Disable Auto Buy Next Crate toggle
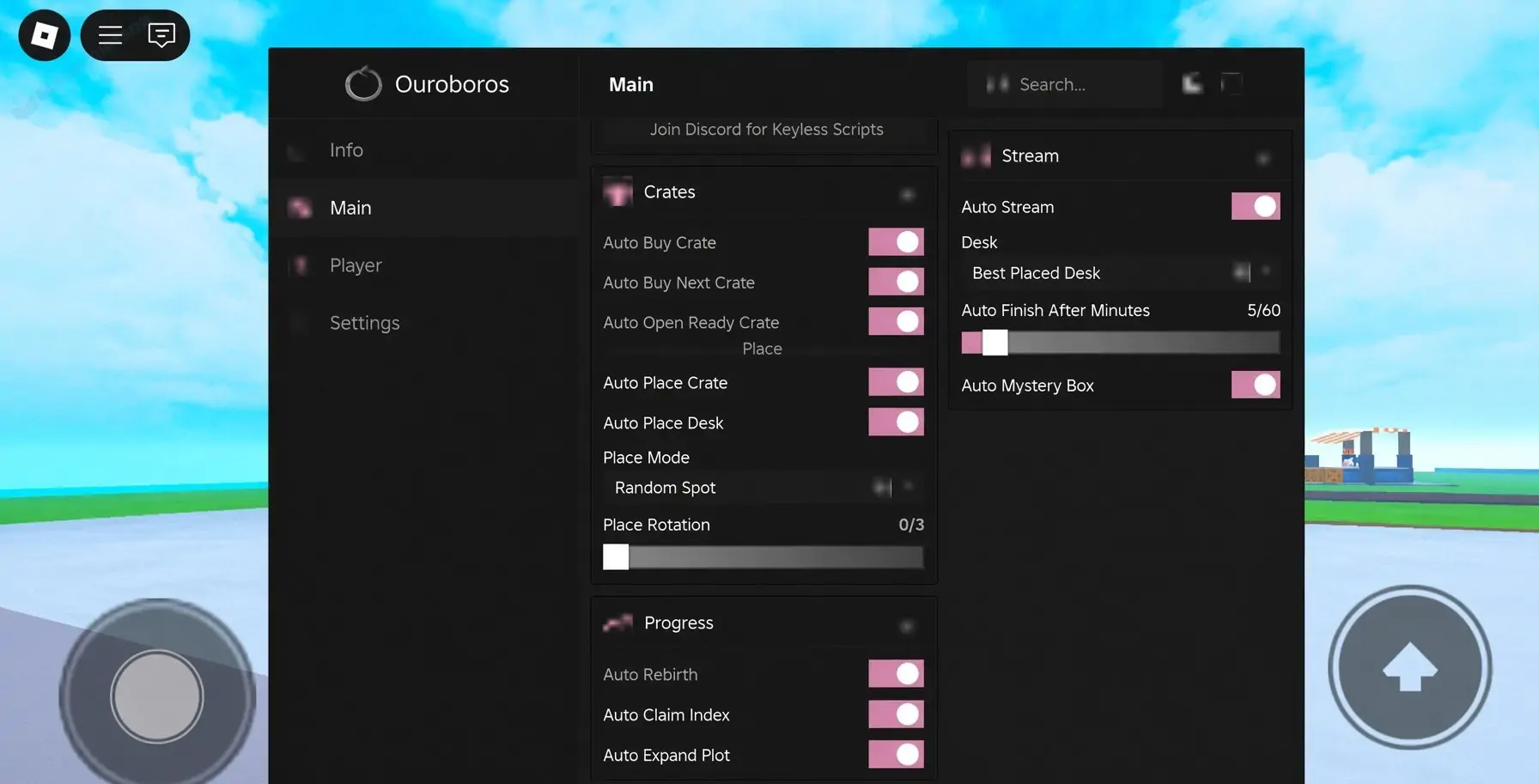 pos(896,282)
